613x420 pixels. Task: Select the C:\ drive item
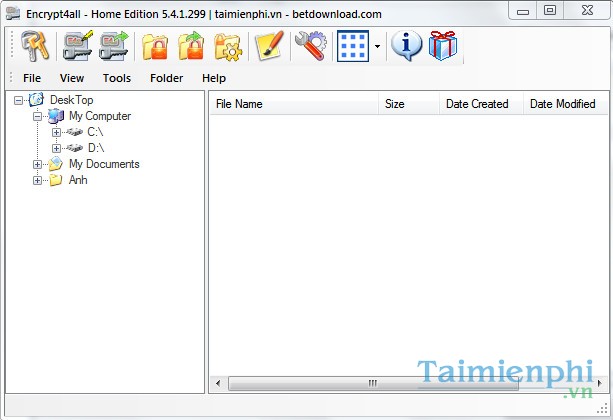point(95,132)
